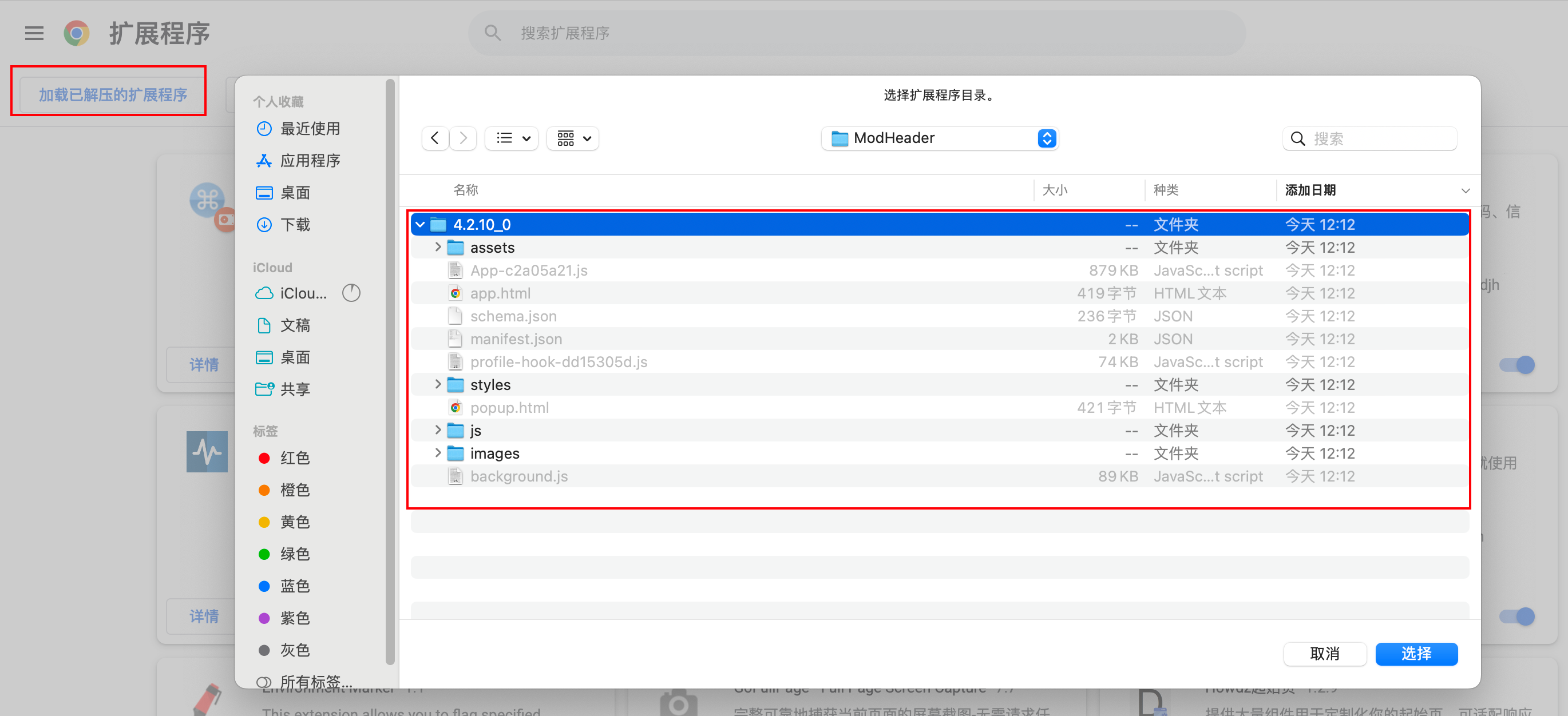The width and height of the screenshot is (1568, 716).
Task: Click the manifest.json file icon
Action: tap(456, 339)
